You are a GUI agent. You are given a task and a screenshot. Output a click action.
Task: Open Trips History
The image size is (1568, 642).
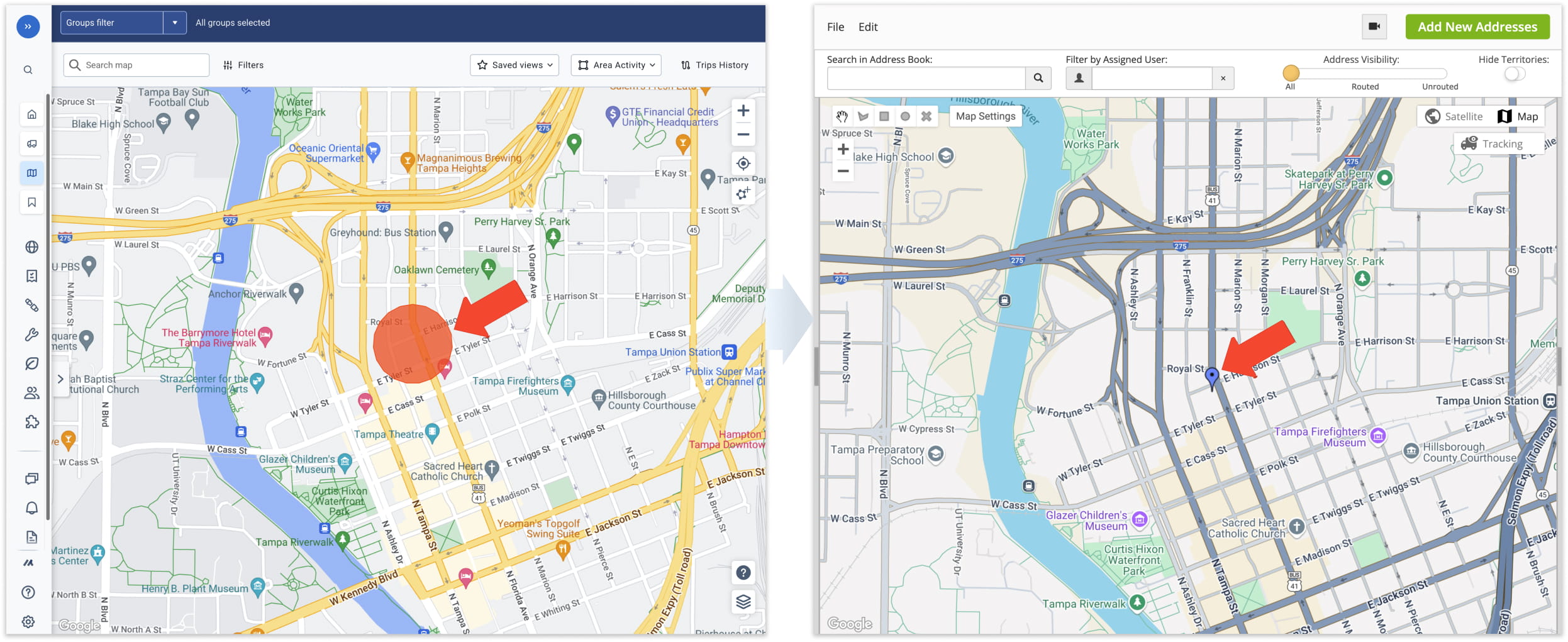click(714, 65)
